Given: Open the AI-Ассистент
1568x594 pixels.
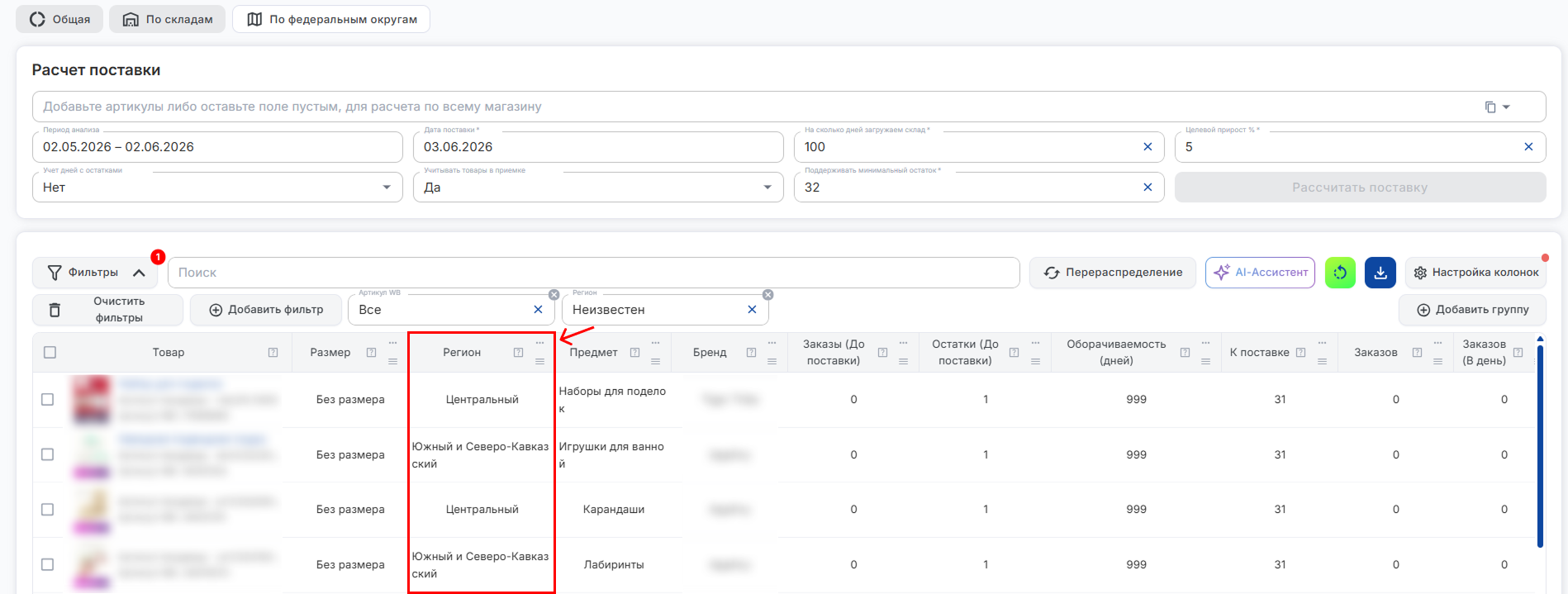Looking at the screenshot, I should pos(1260,273).
